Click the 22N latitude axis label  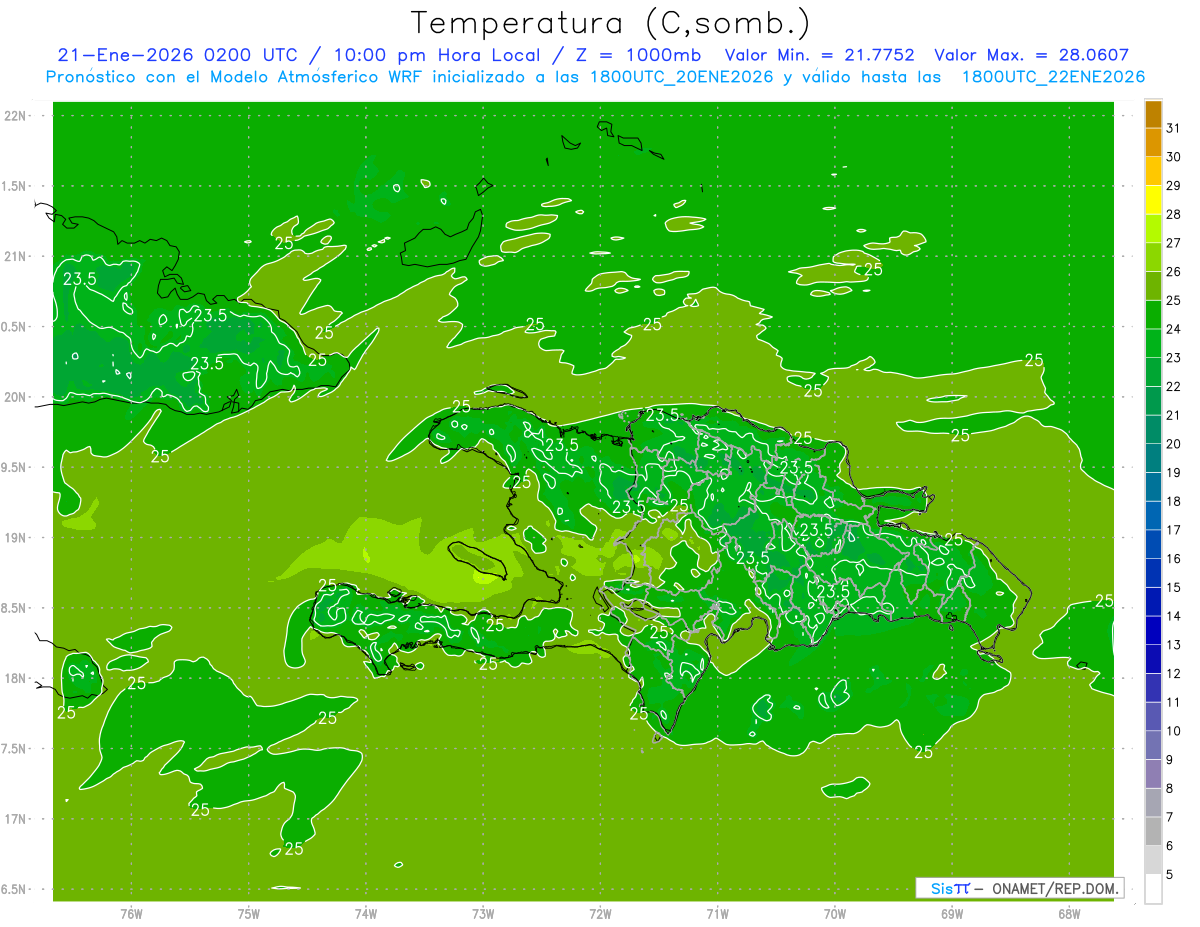tap(17, 116)
